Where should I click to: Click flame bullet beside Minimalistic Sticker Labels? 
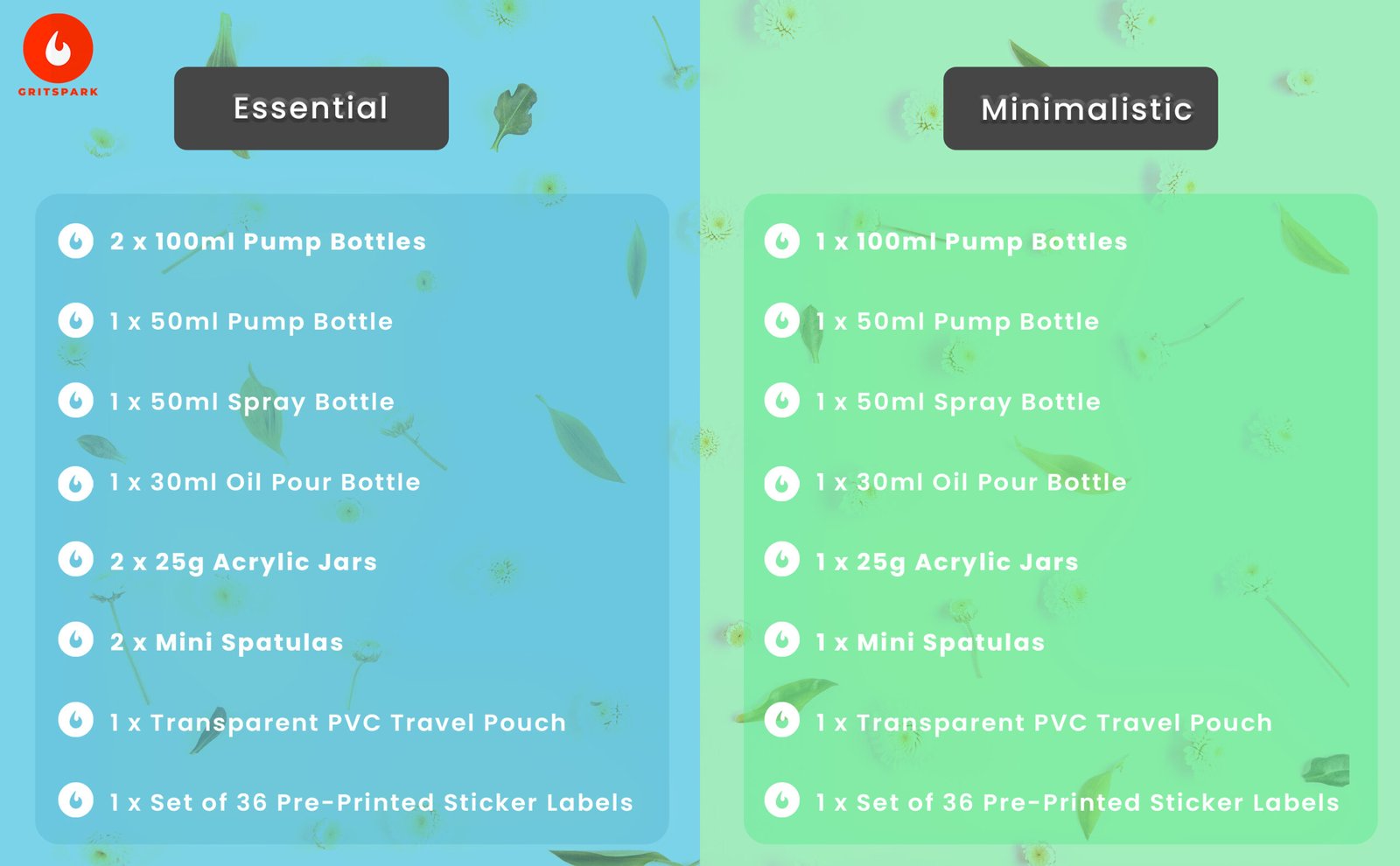pos(782,800)
